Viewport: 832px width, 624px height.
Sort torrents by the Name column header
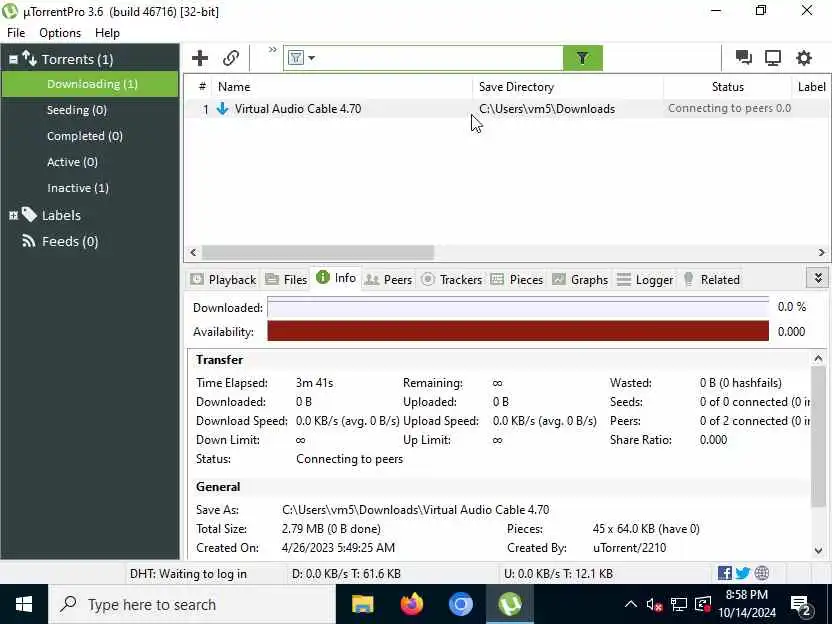click(342, 86)
